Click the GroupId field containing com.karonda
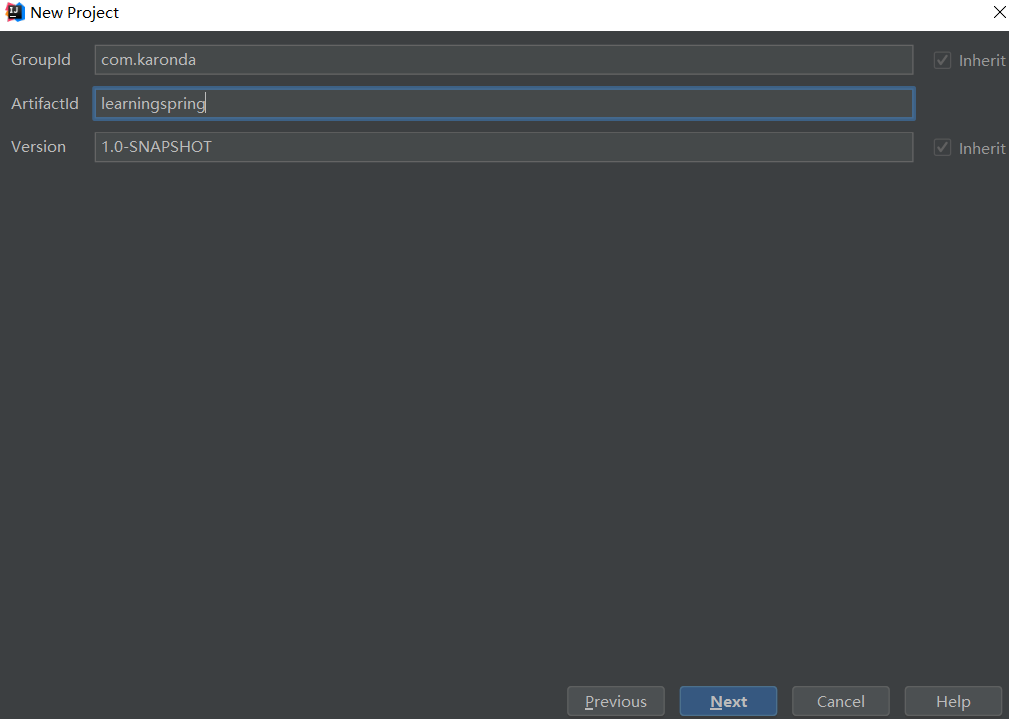1009x719 pixels. click(503, 60)
